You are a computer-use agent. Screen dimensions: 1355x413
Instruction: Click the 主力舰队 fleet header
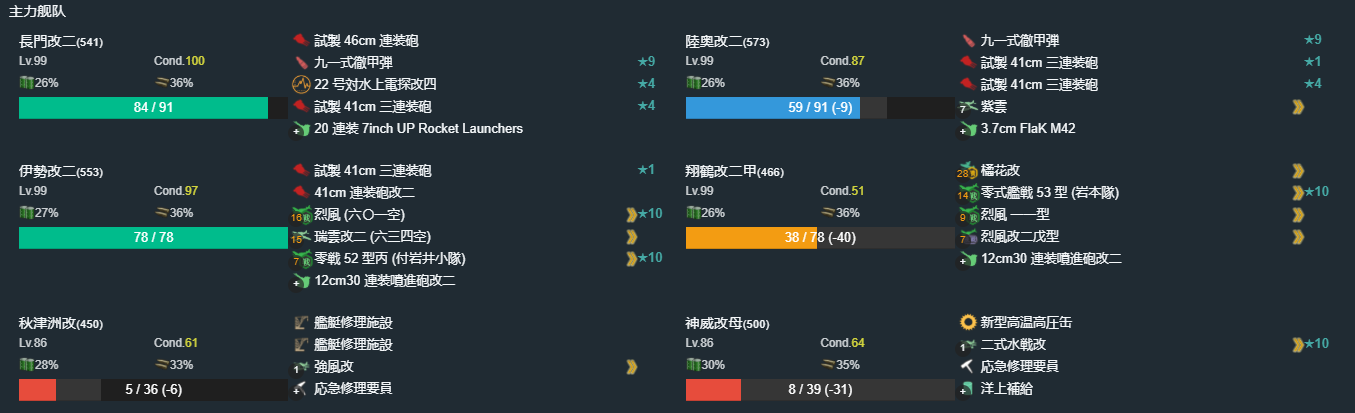click(x=37, y=11)
